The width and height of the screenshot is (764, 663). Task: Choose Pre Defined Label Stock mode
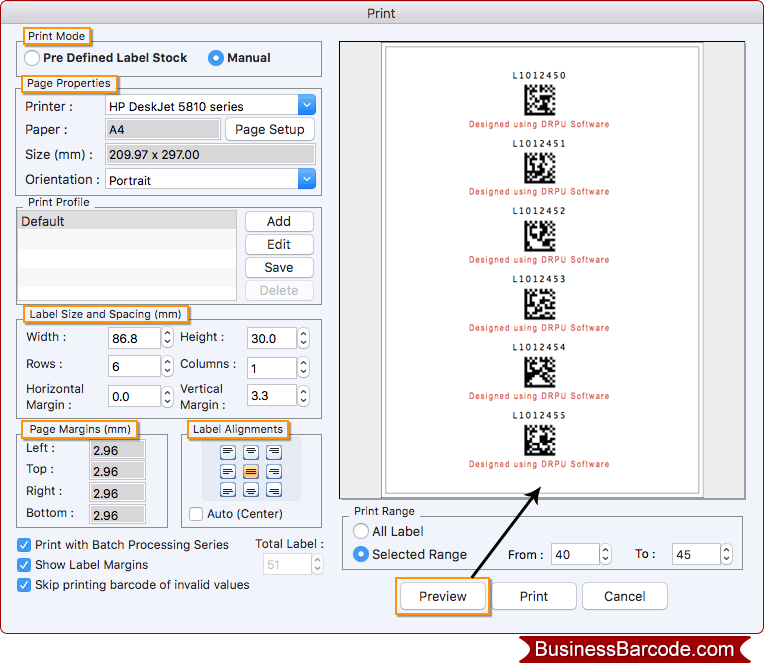[32, 58]
